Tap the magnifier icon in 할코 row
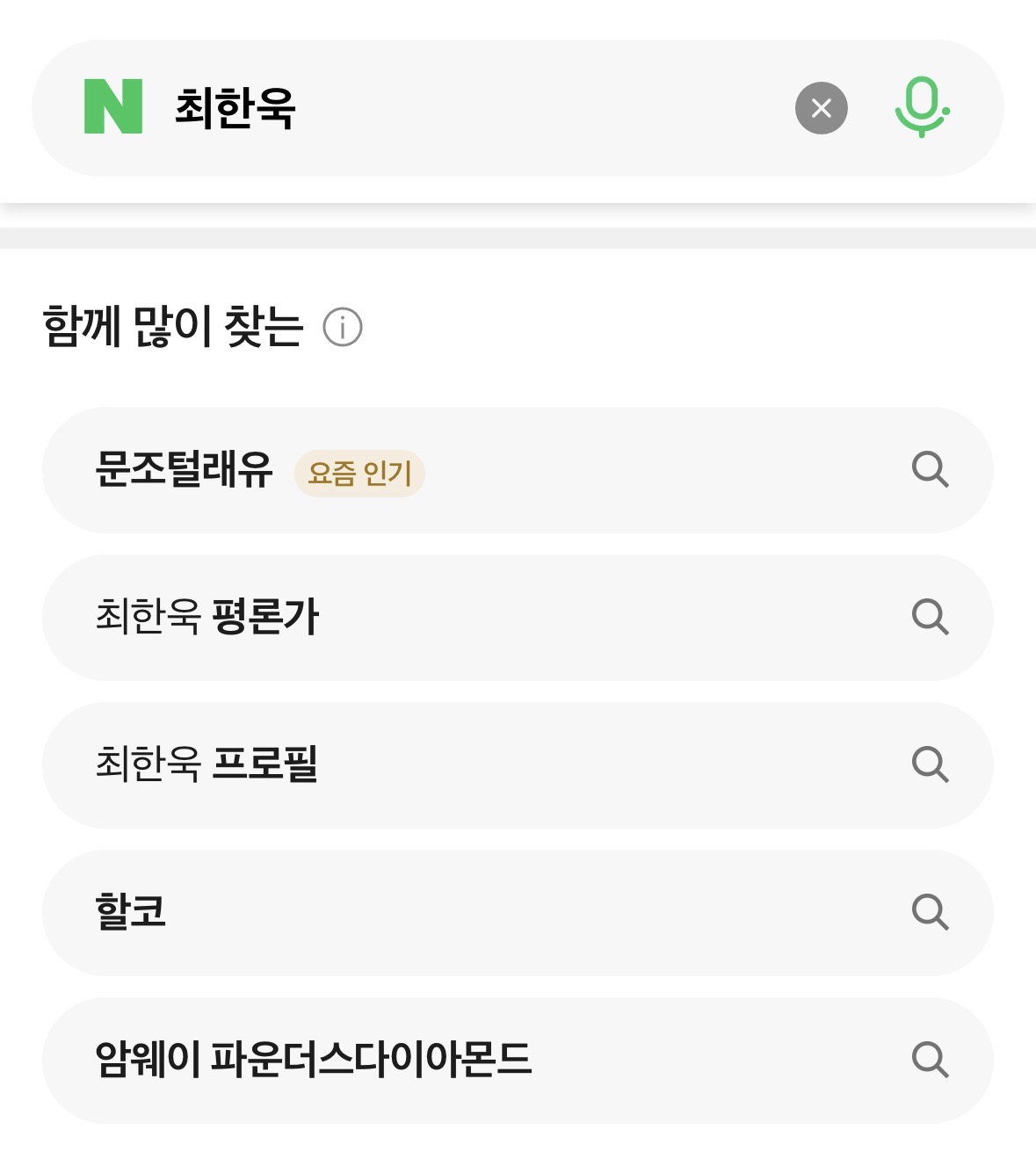Viewport: 1036px width, 1166px height. coord(930,913)
